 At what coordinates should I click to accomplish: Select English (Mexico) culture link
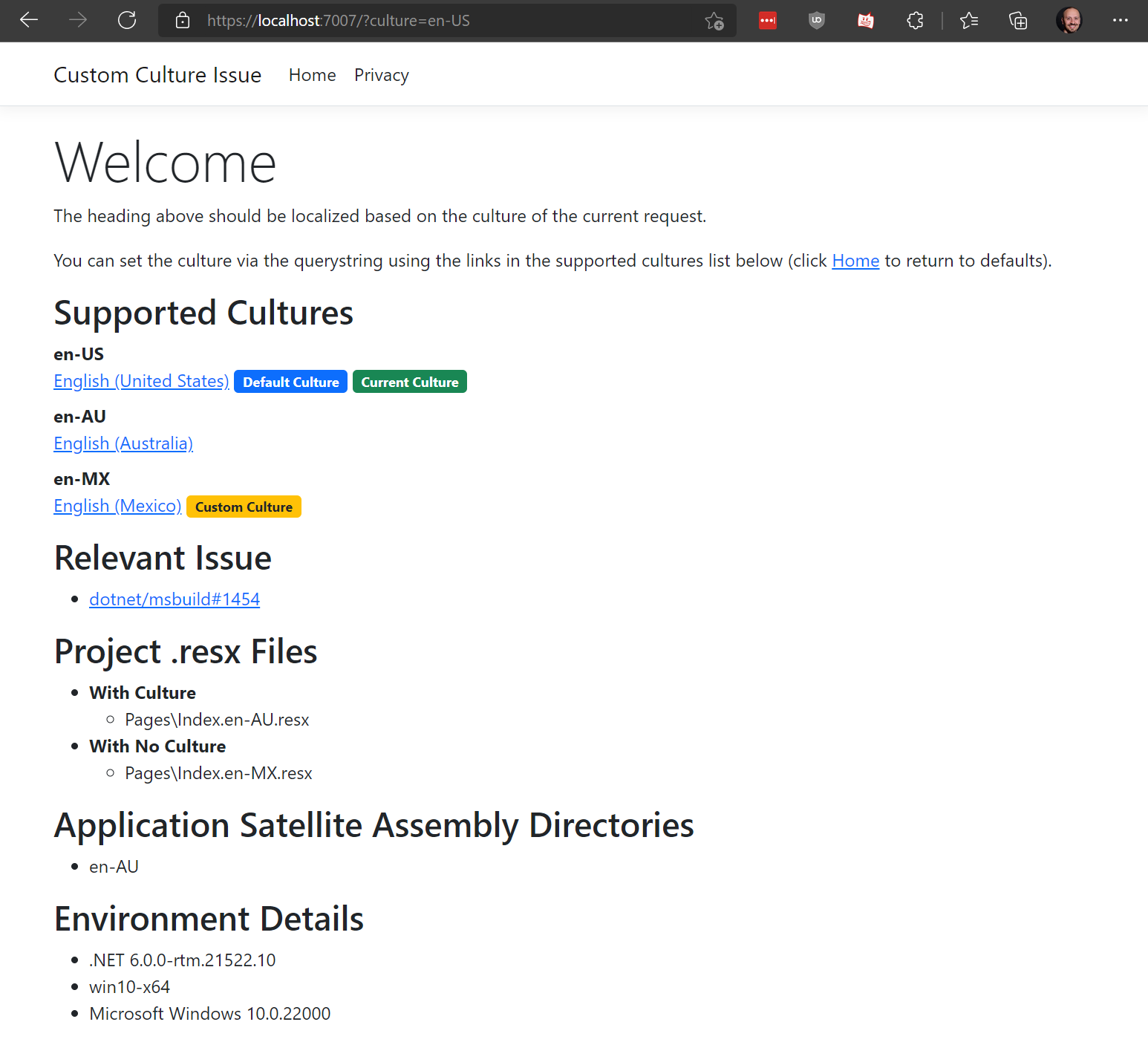117,506
